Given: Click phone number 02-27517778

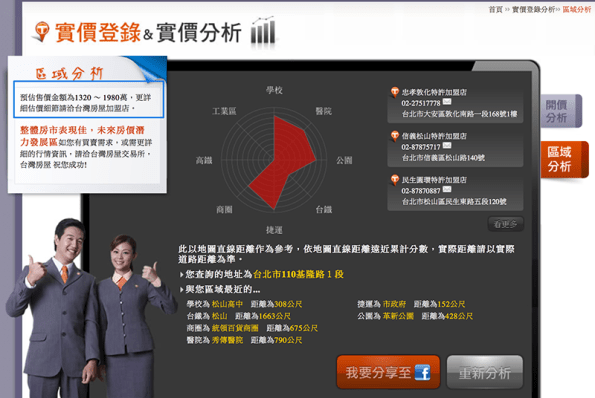Looking at the screenshot, I should click(421, 103).
